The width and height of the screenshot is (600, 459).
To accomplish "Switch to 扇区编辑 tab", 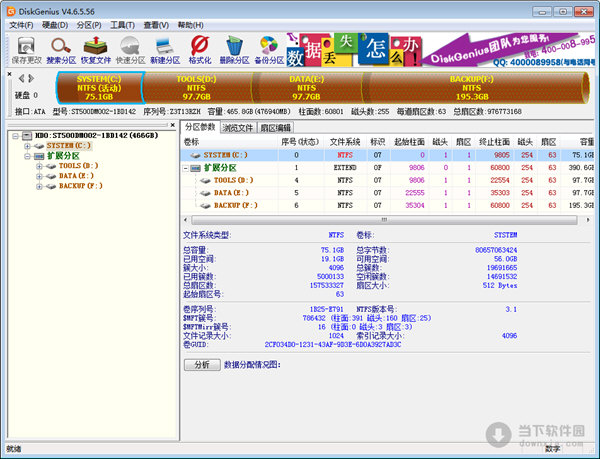I will point(276,128).
